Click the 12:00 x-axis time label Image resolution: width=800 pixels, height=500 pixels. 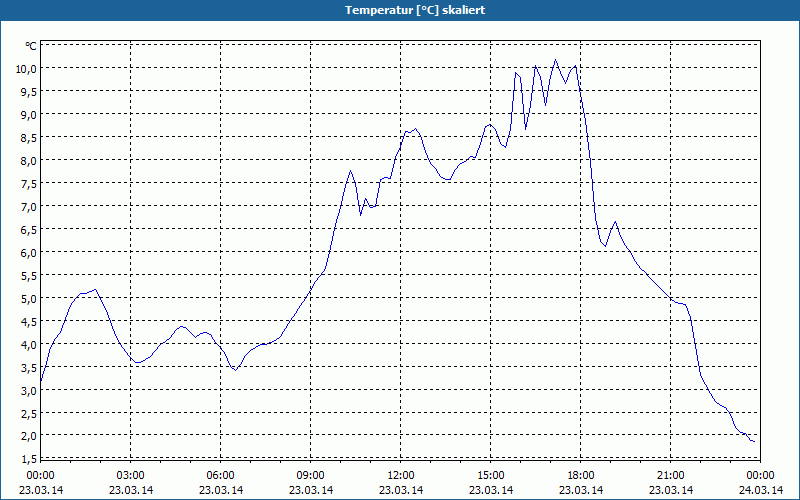(x=401, y=476)
